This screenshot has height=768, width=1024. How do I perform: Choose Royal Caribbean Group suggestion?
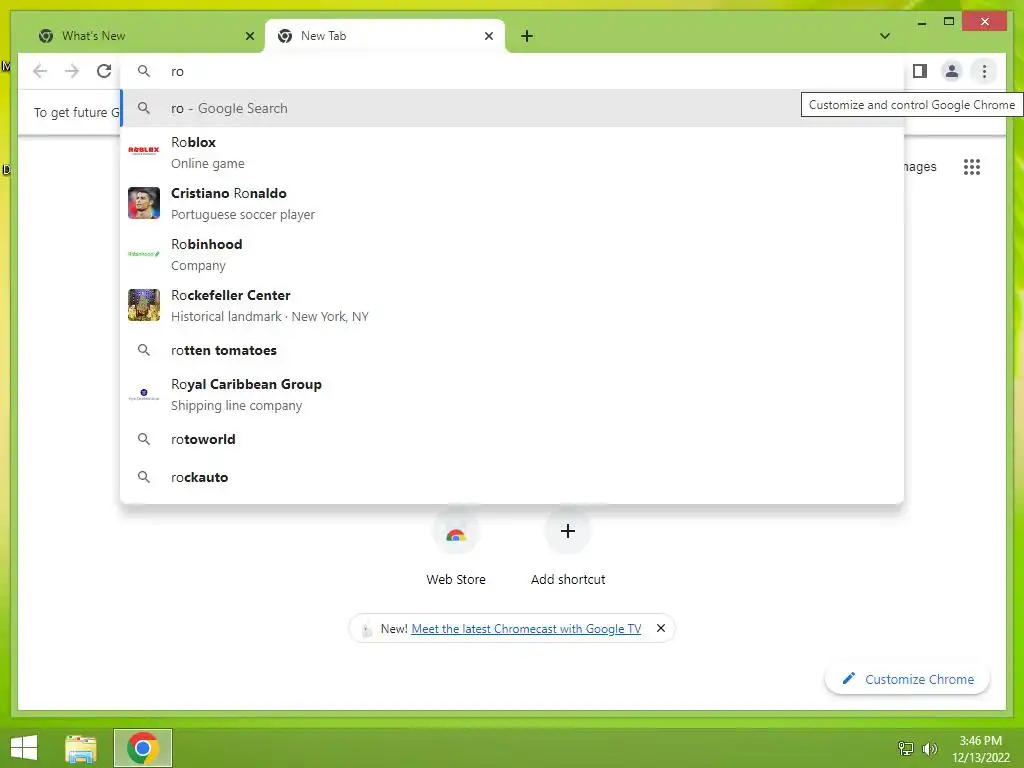(513, 394)
